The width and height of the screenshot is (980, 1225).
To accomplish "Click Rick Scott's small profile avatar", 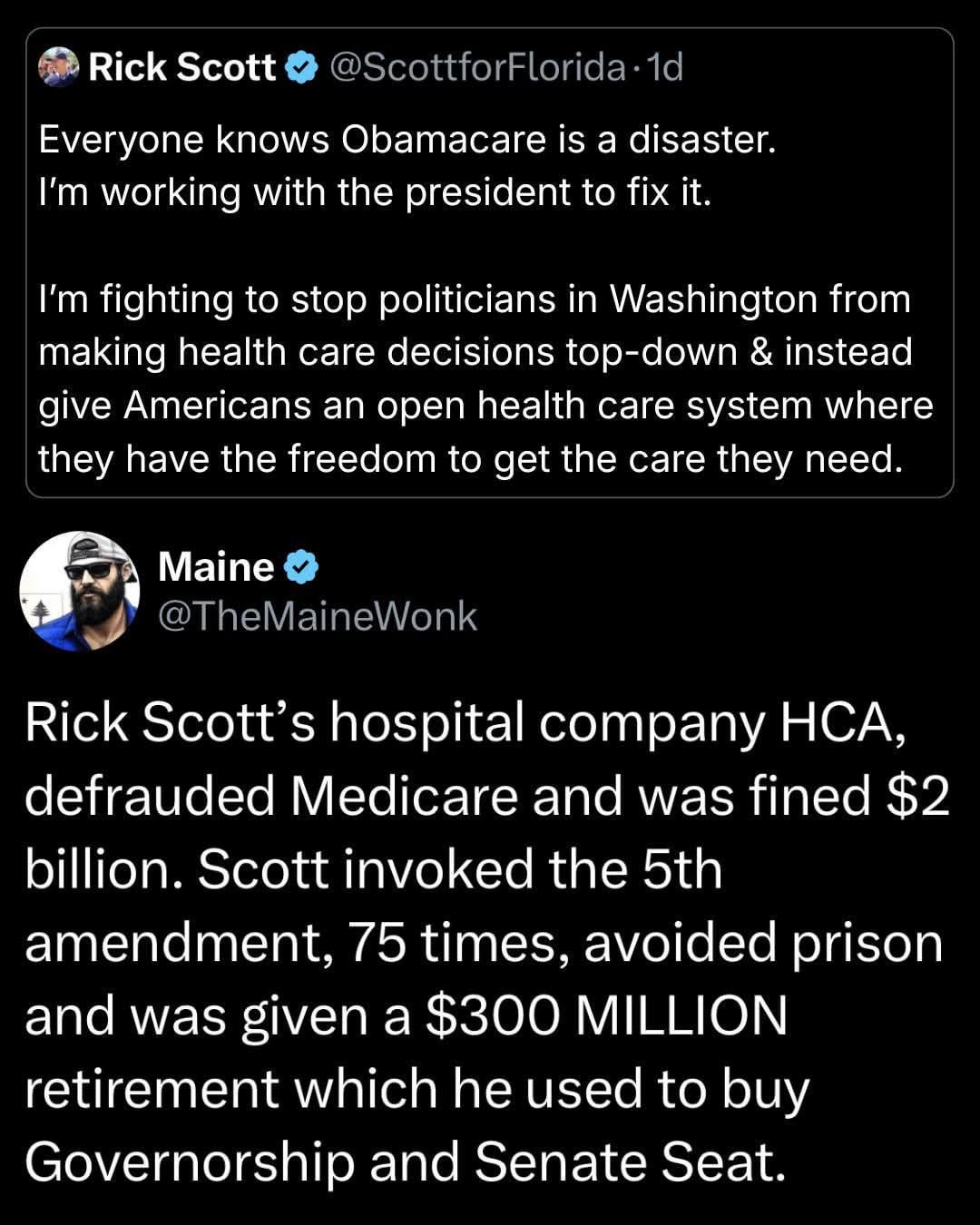I will (59, 66).
